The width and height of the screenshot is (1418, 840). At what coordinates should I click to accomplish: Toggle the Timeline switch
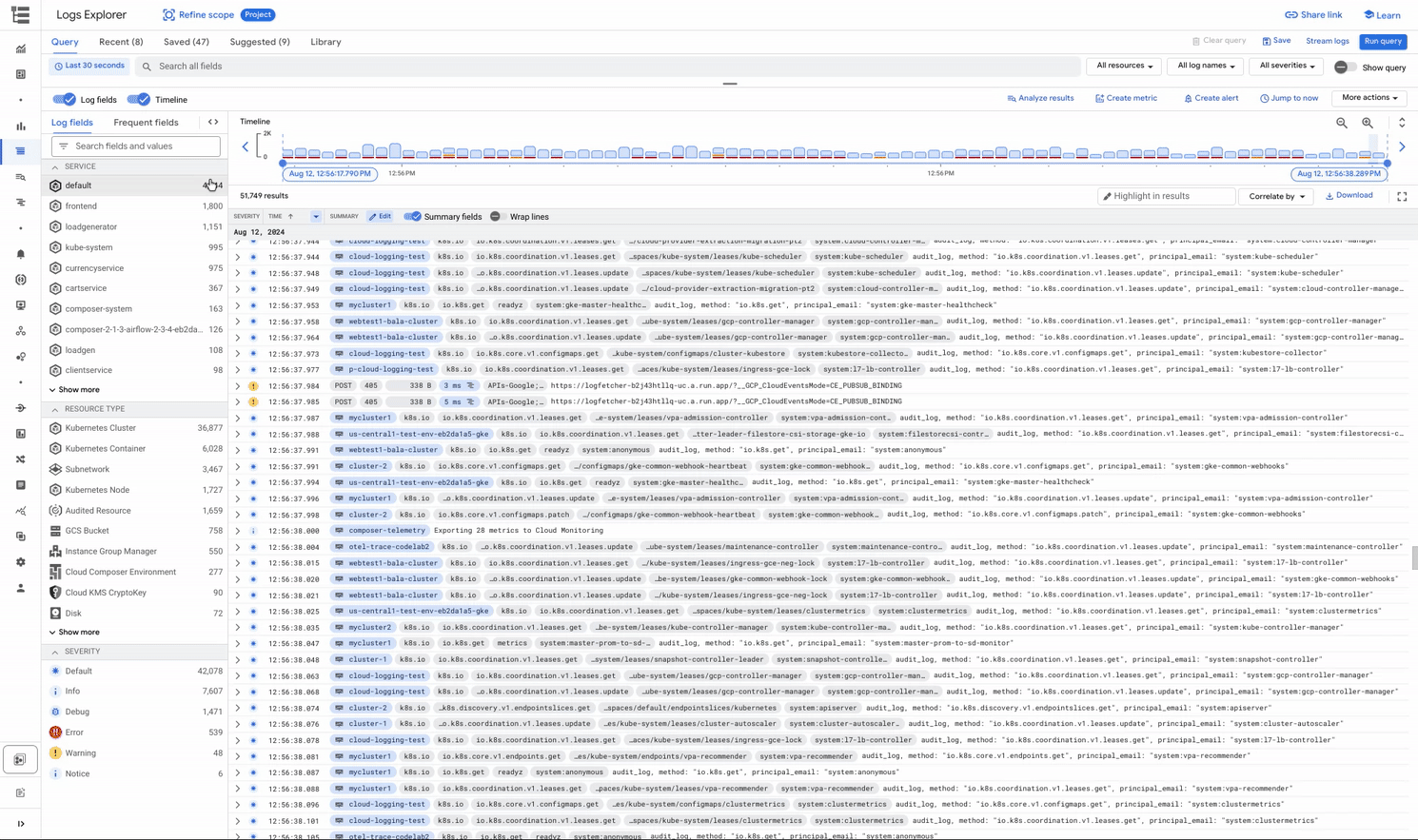[138, 99]
